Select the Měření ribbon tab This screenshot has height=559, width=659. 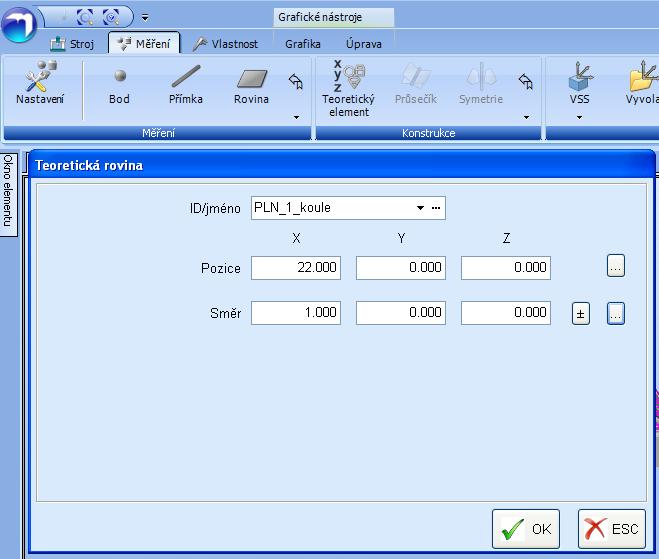pos(144,43)
